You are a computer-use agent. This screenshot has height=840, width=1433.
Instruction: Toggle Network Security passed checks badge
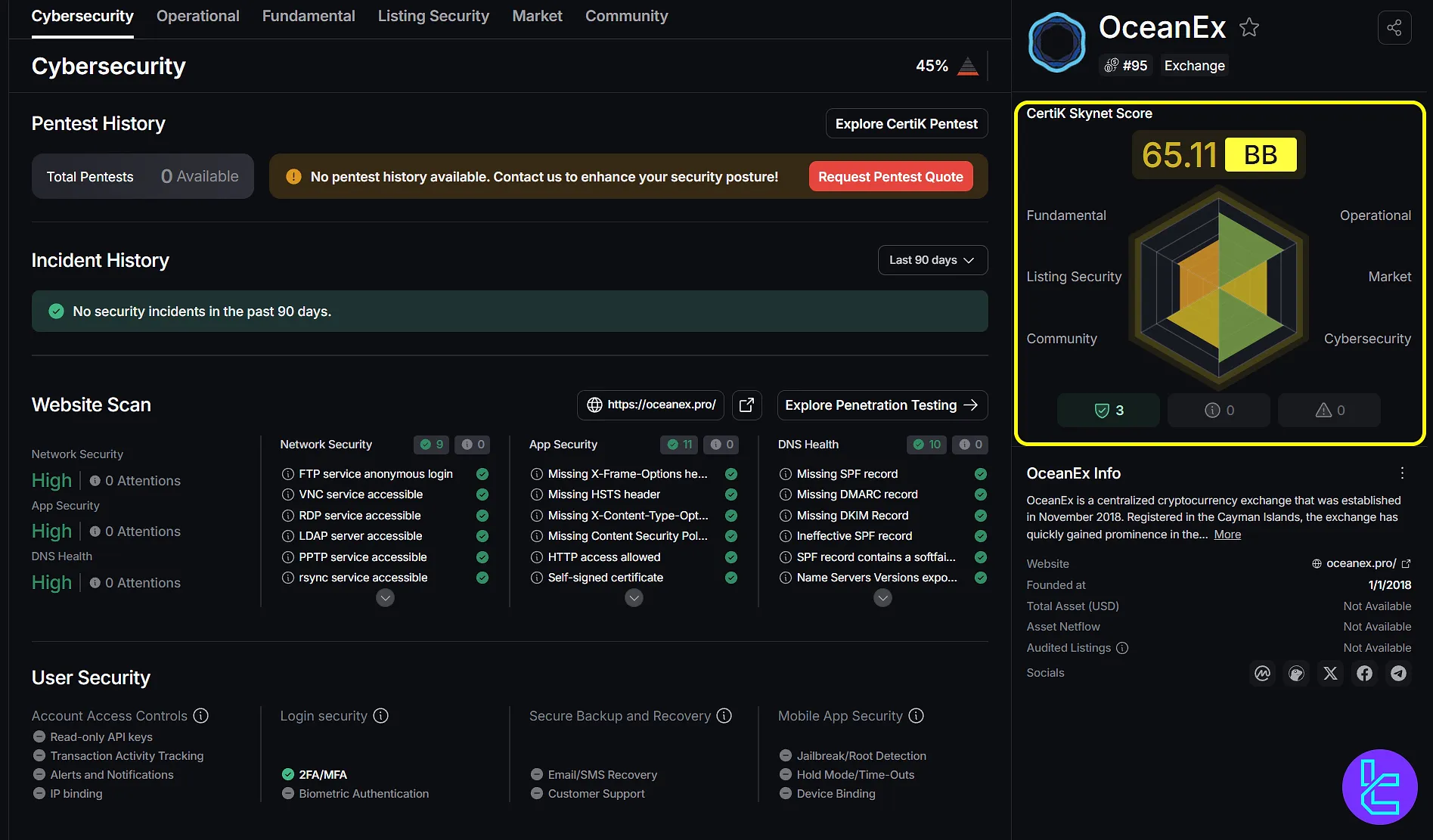tap(431, 445)
